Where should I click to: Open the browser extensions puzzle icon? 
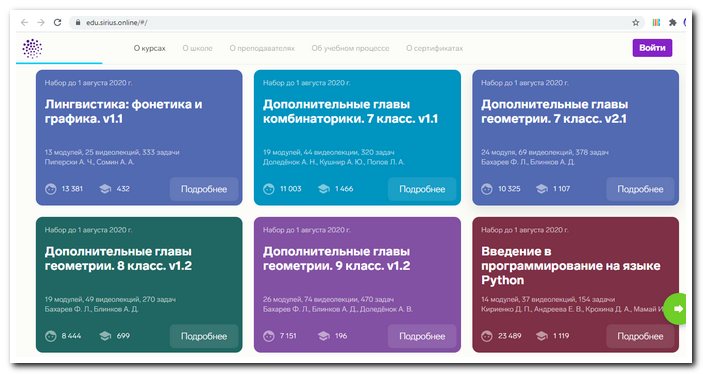click(x=673, y=22)
